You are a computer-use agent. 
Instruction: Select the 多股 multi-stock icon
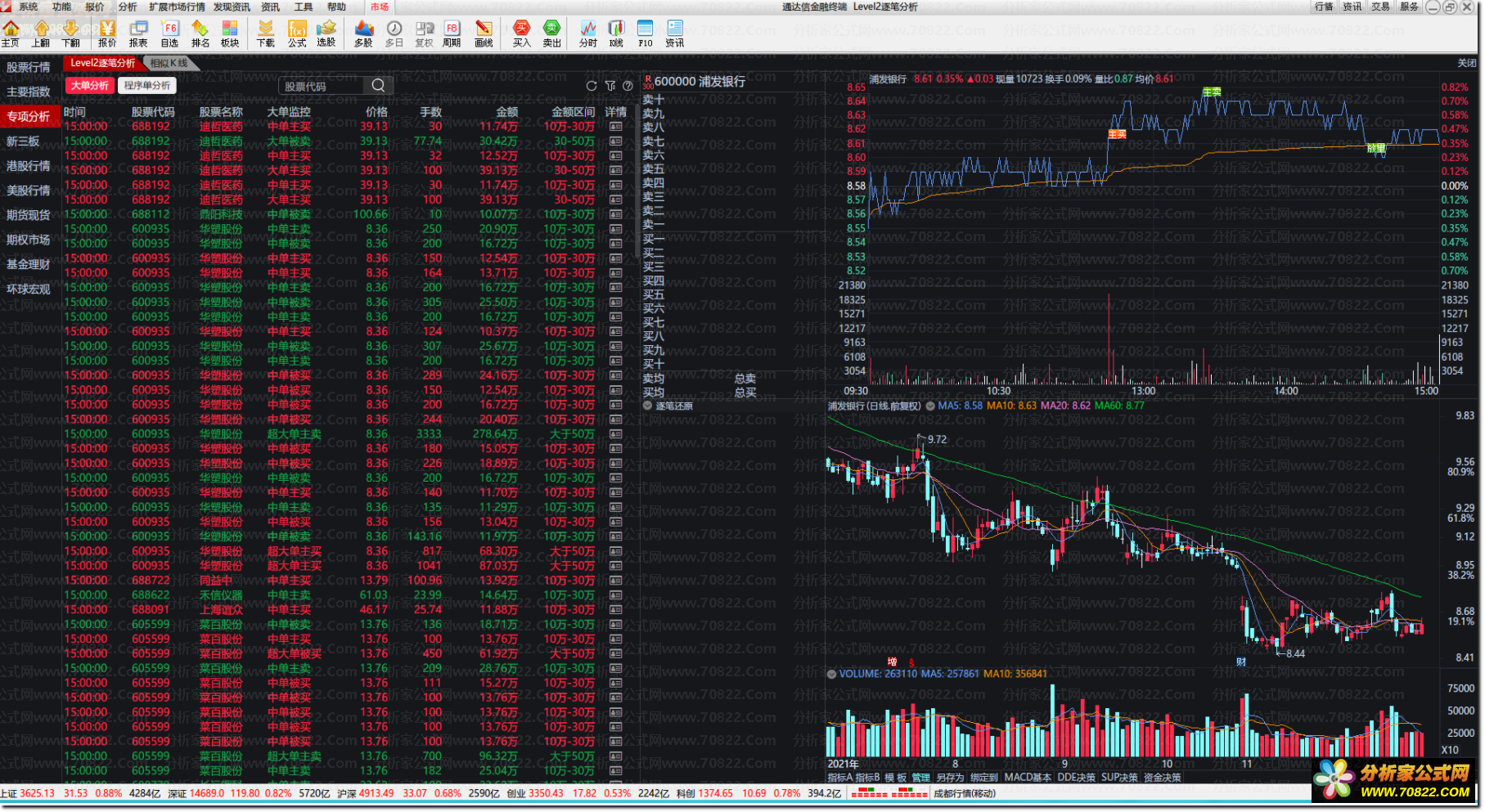[x=364, y=34]
